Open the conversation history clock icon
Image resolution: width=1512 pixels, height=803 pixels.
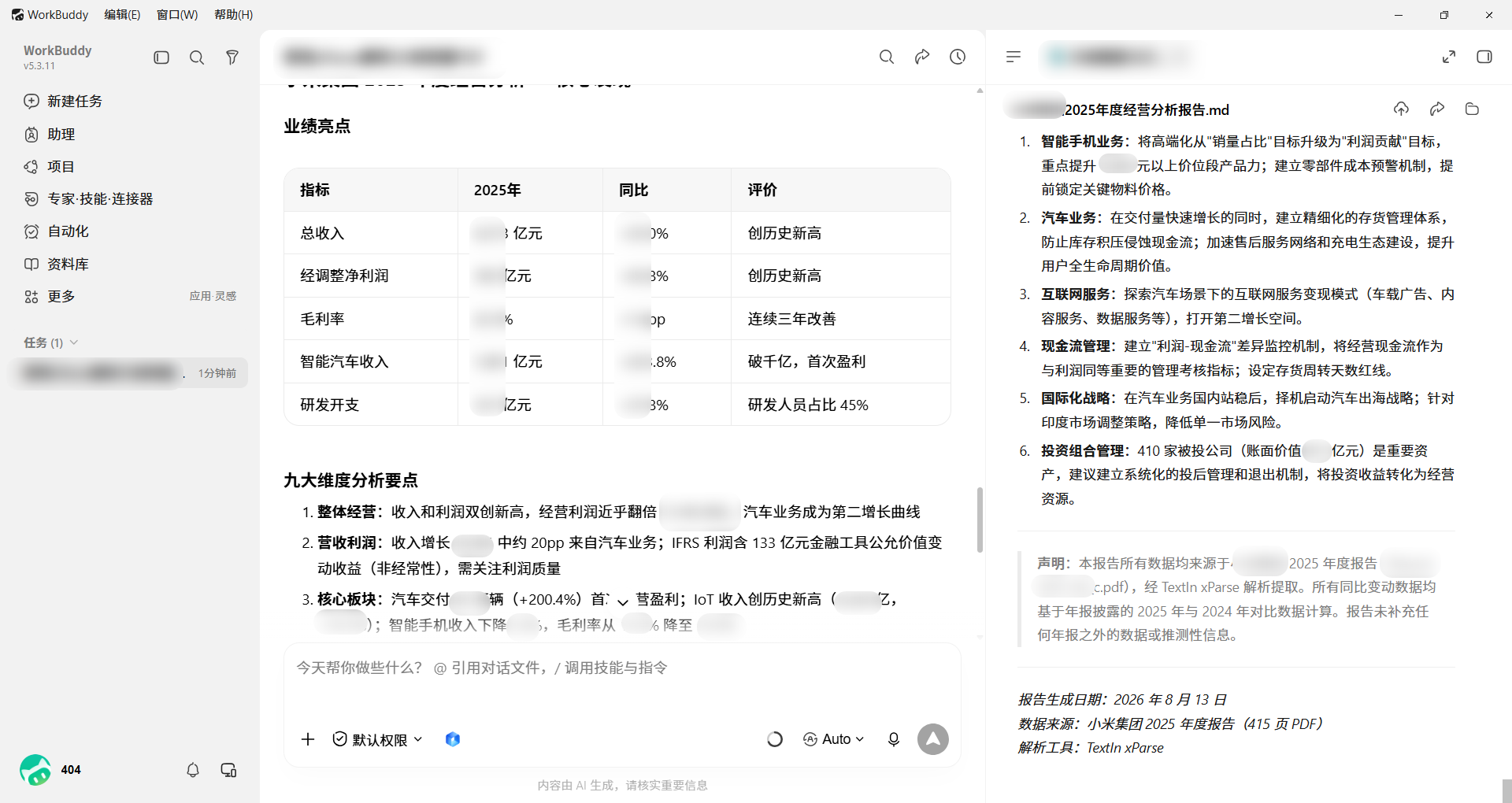click(x=958, y=57)
